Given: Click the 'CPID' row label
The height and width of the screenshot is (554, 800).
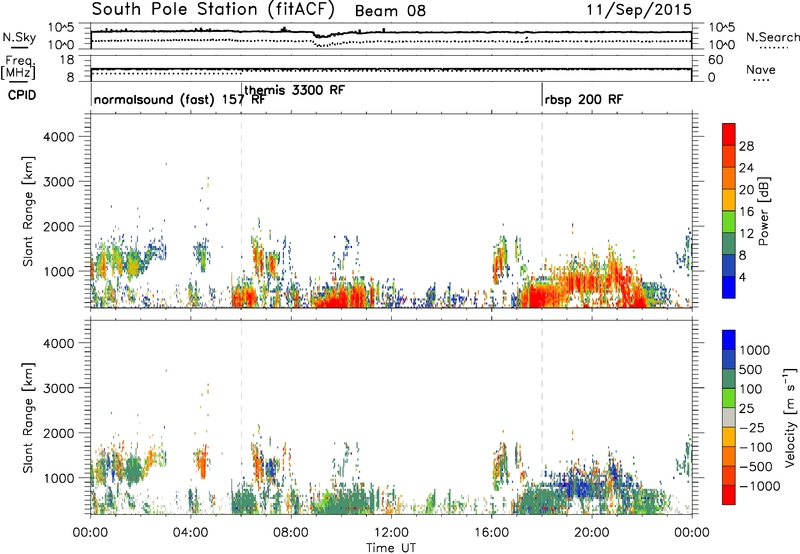Looking at the screenshot, I should (22, 95).
